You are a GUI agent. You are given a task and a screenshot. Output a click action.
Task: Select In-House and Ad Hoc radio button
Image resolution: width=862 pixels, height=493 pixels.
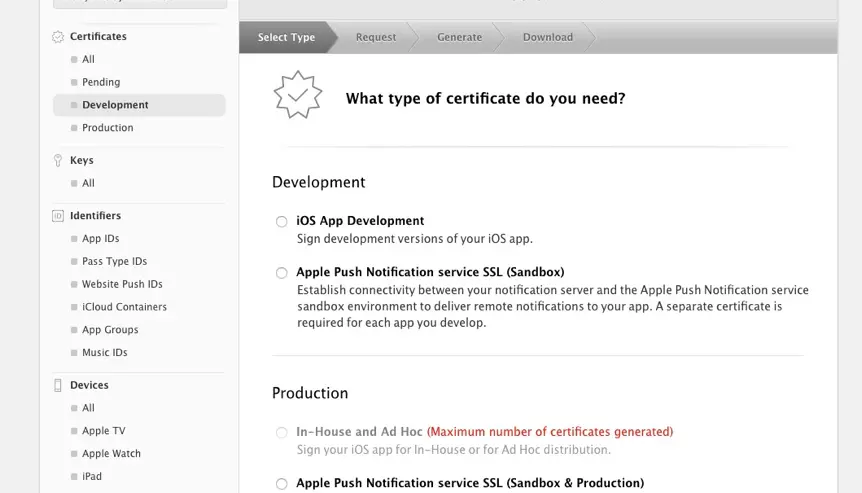coord(281,433)
